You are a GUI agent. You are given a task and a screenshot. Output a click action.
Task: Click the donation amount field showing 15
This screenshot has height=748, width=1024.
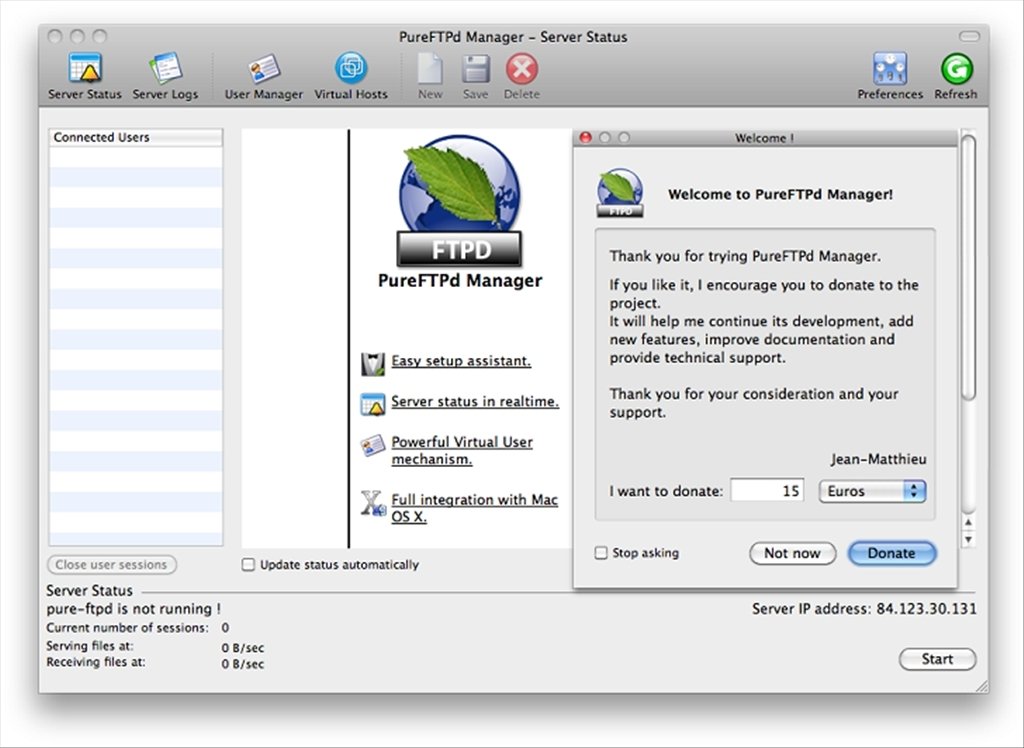point(767,491)
